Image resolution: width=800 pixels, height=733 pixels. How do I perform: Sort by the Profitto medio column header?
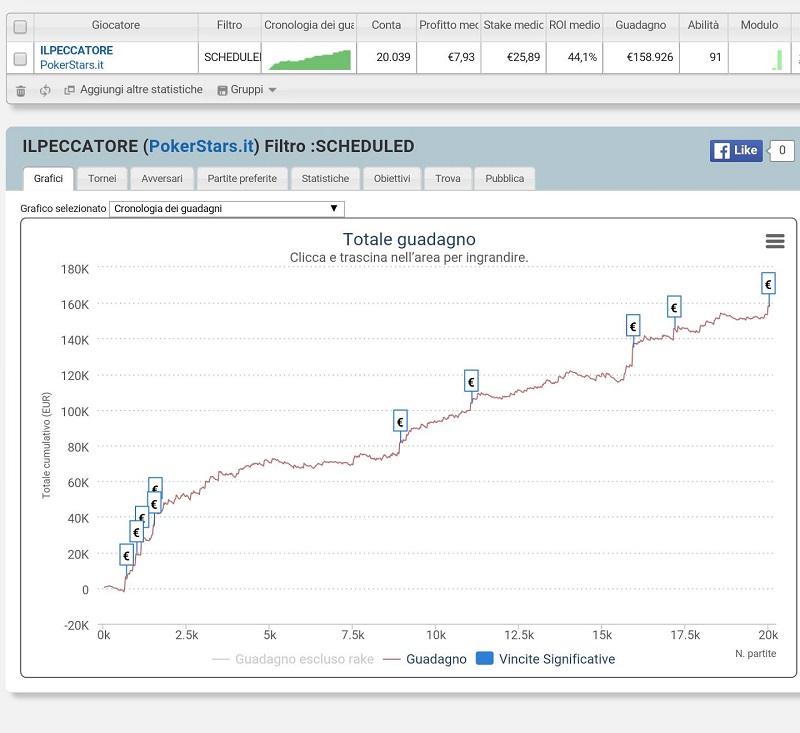[448, 25]
